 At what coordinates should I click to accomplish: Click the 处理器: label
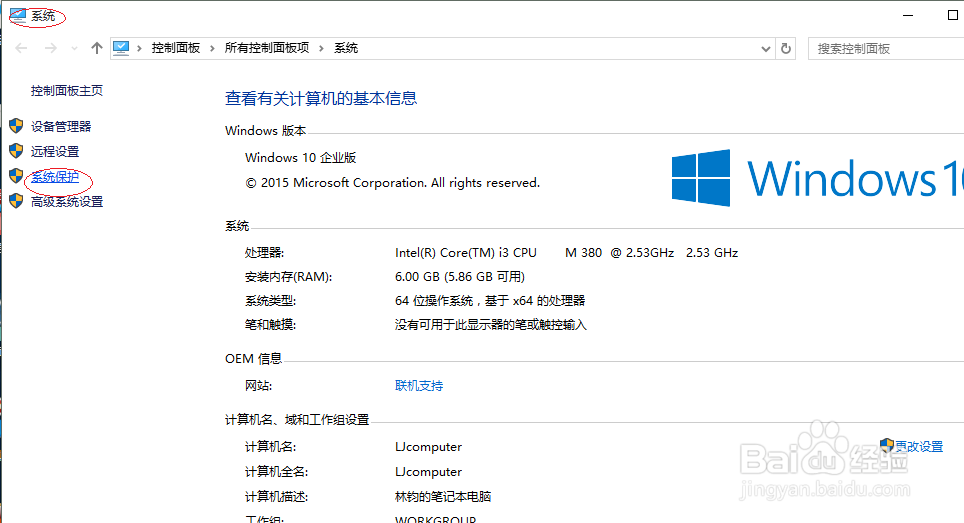point(264,253)
